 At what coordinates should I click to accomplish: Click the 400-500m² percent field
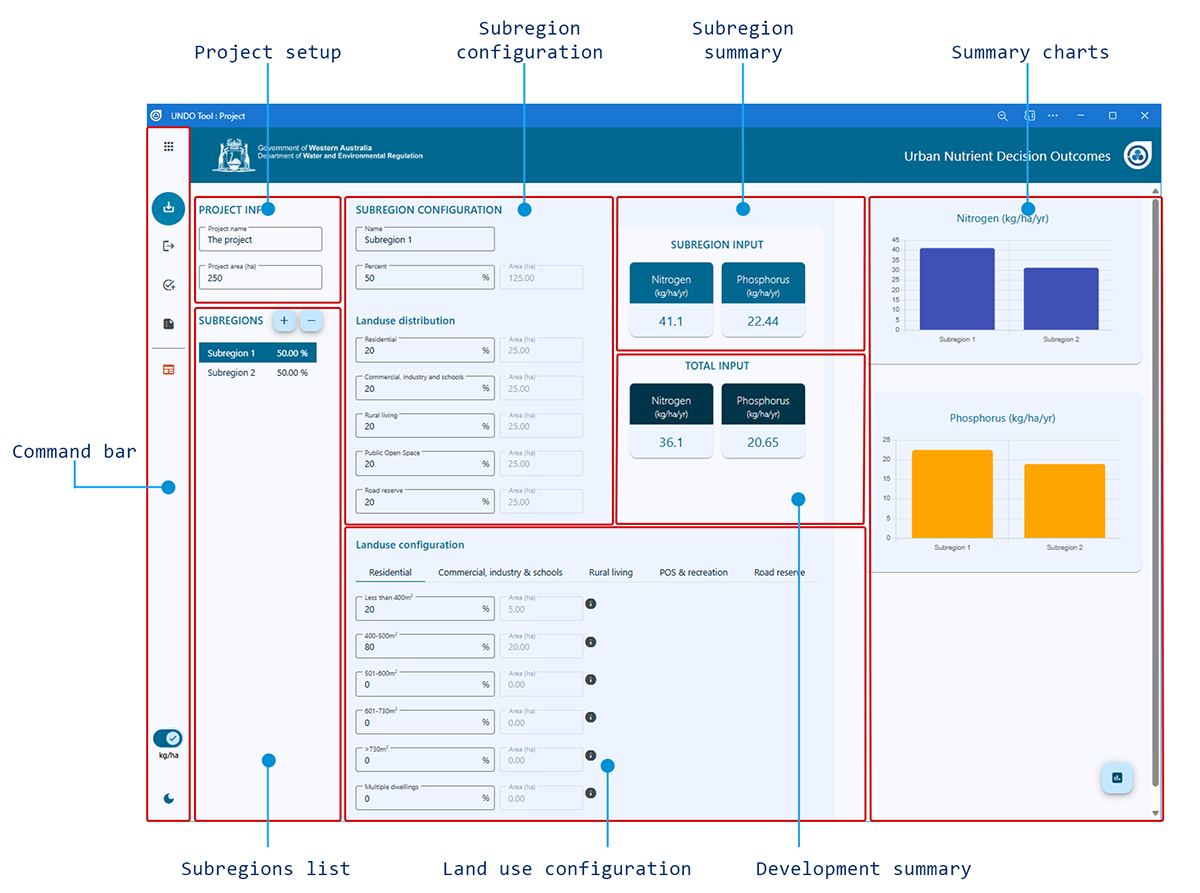pos(425,646)
